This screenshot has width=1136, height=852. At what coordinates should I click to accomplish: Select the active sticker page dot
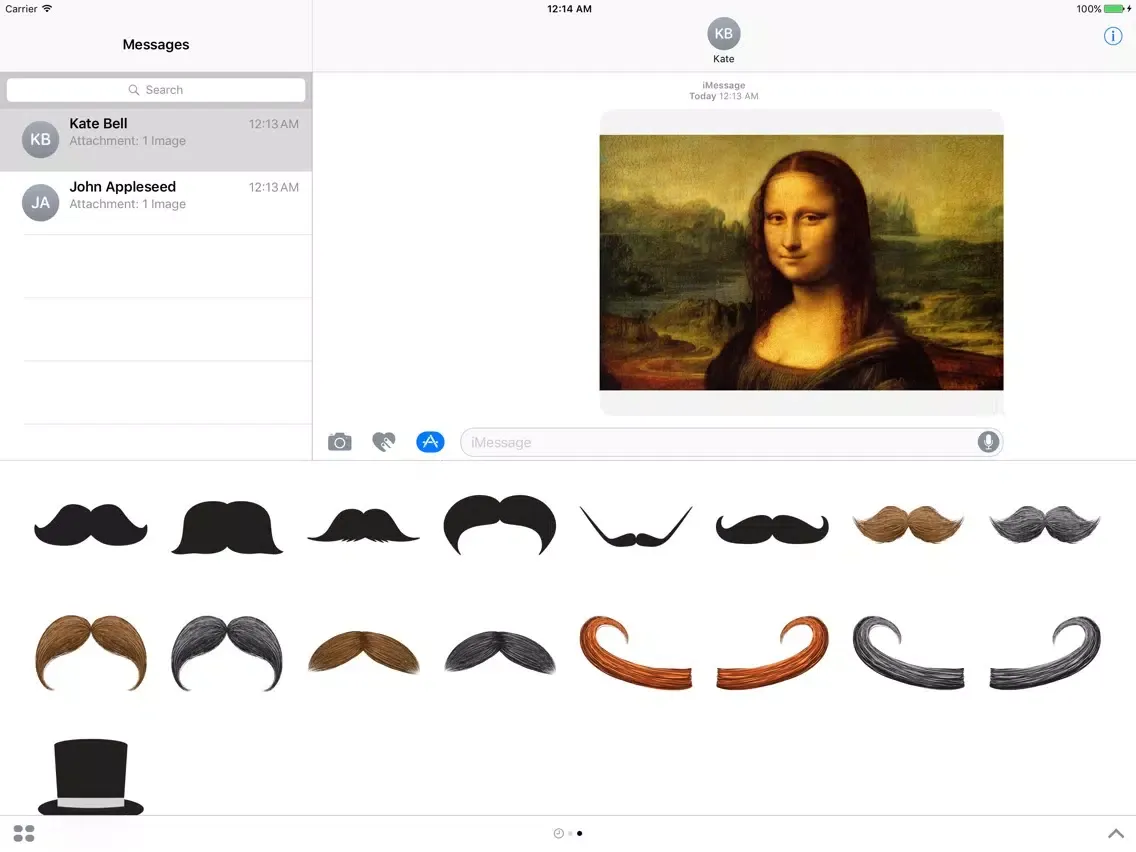pyautogui.click(x=580, y=833)
